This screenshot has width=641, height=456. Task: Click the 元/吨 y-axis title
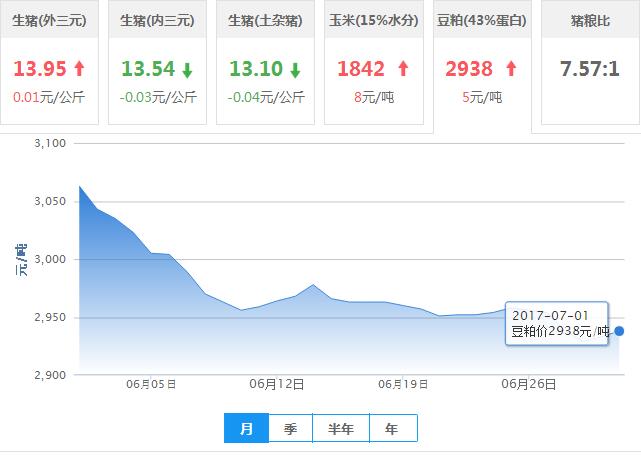click(x=22, y=260)
